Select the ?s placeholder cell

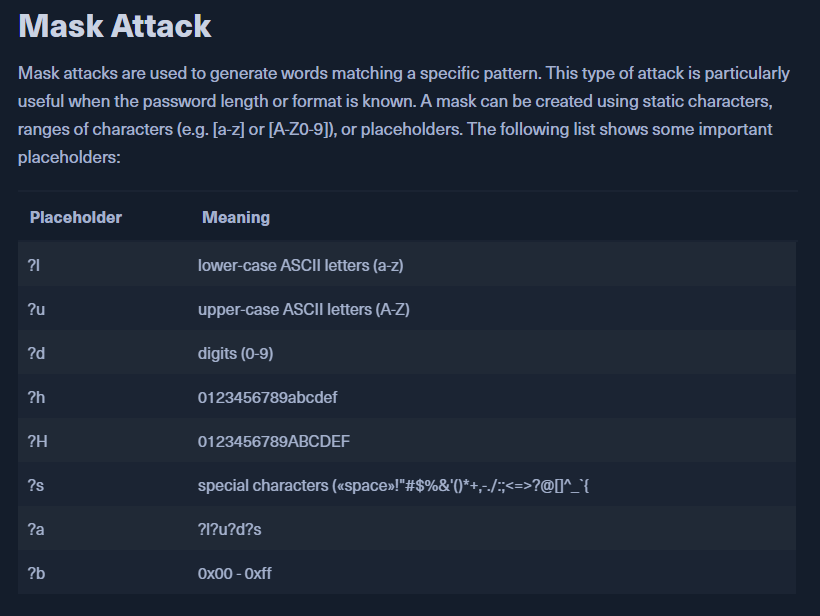(x=36, y=485)
